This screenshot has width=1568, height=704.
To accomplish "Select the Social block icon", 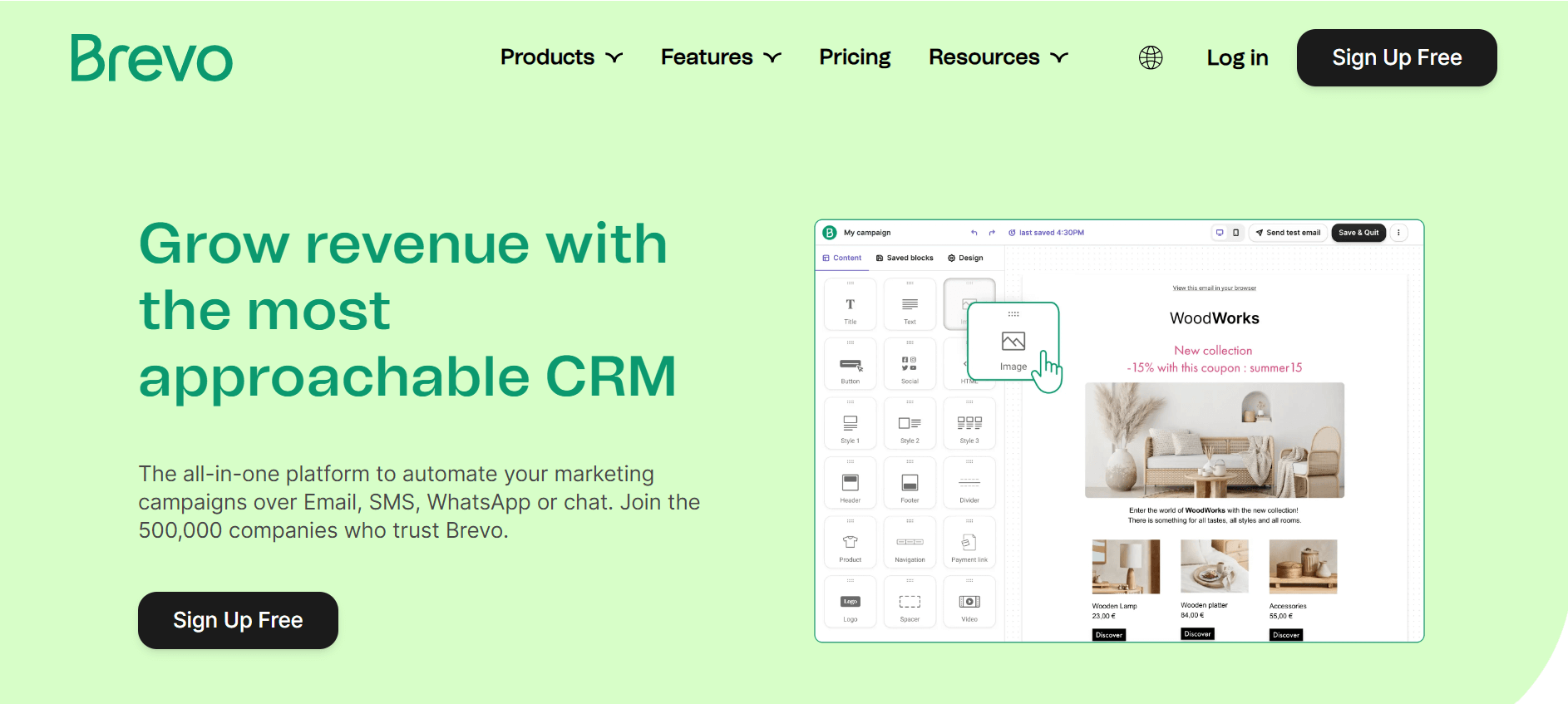I will [910, 365].
